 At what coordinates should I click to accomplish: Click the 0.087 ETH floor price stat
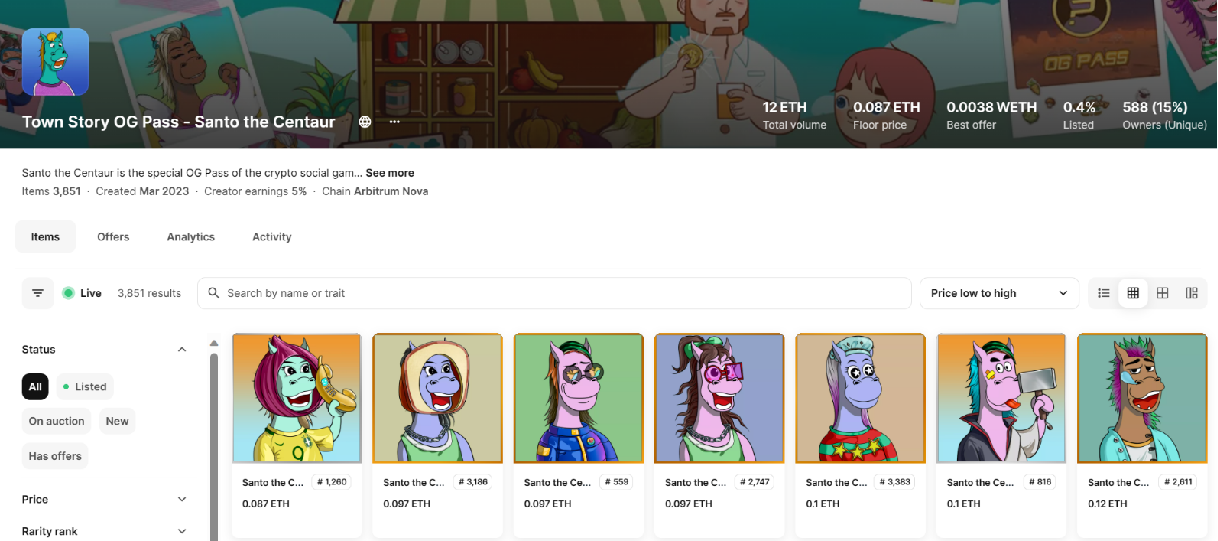tap(886, 115)
